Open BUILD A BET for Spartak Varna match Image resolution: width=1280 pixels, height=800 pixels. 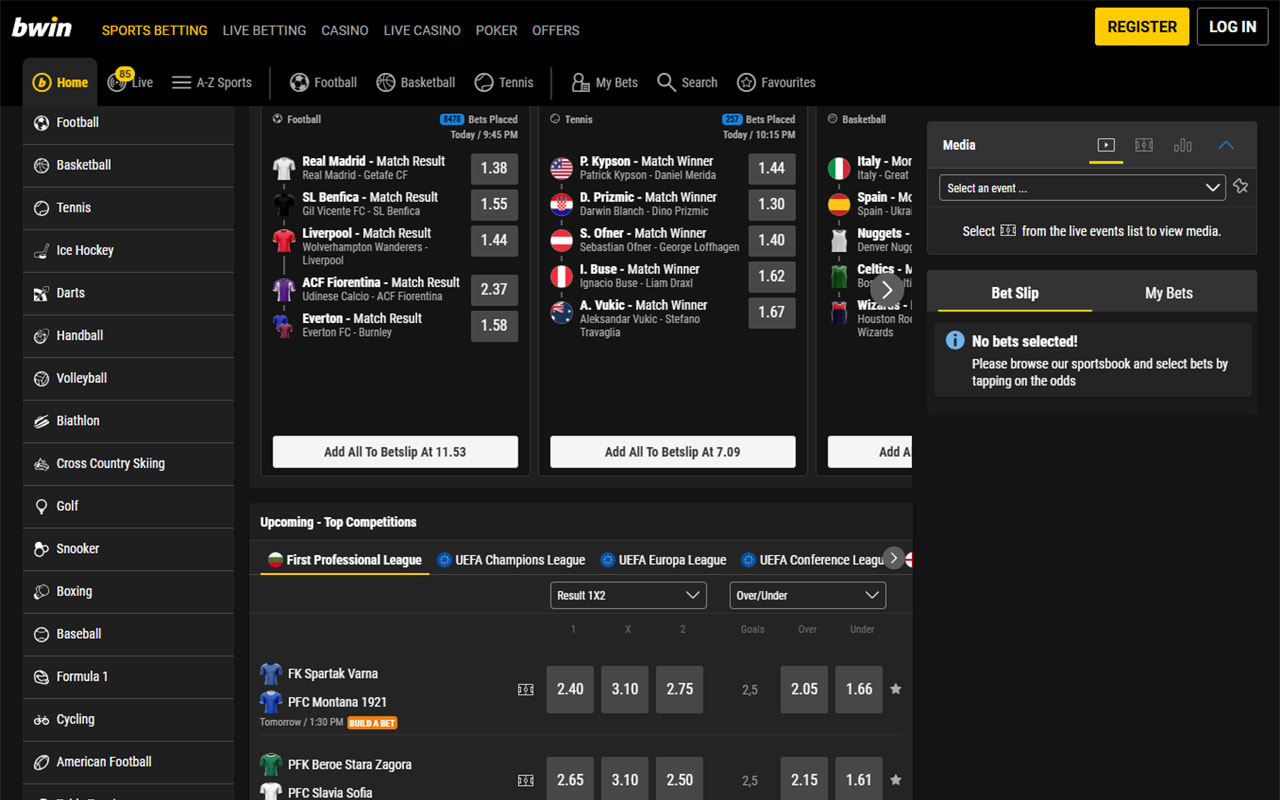(x=372, y=723)
